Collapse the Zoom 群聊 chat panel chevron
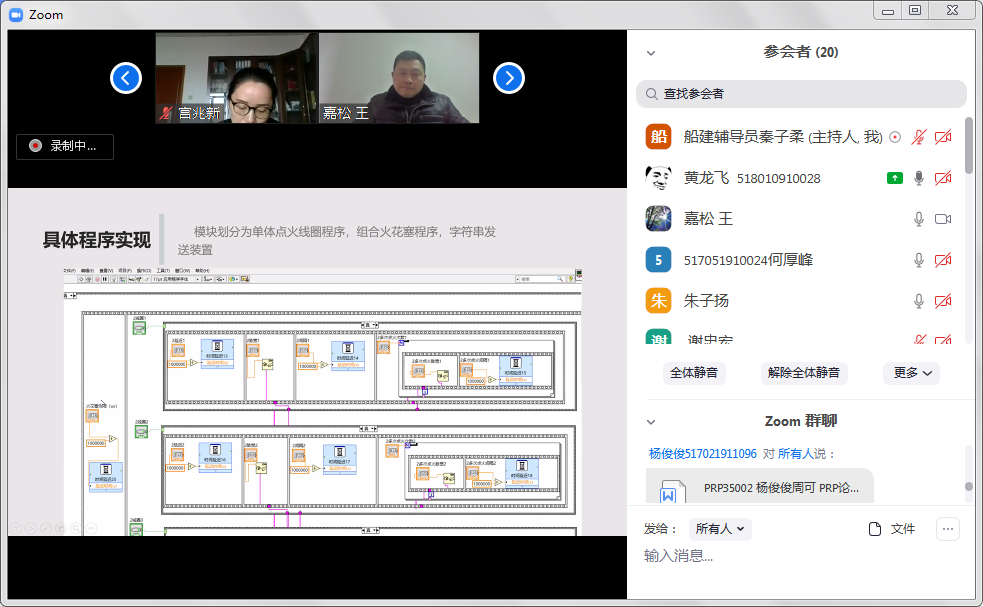 651,422
